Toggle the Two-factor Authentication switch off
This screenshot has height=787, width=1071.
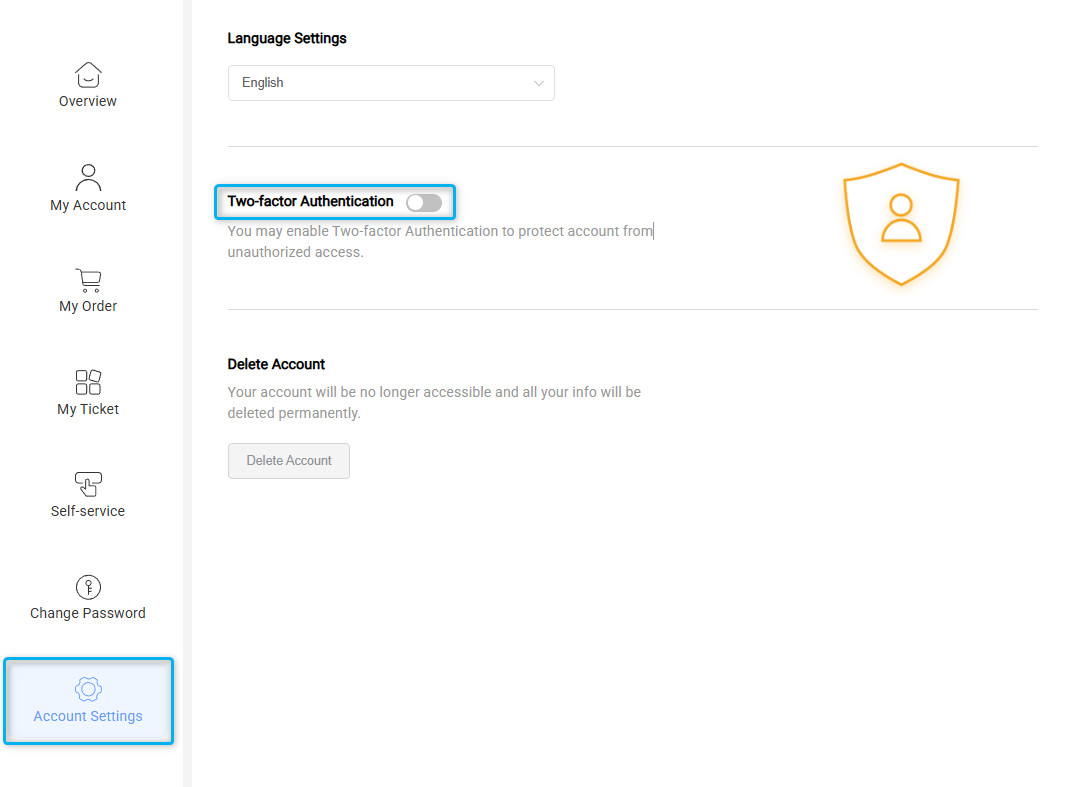[423, 202]
